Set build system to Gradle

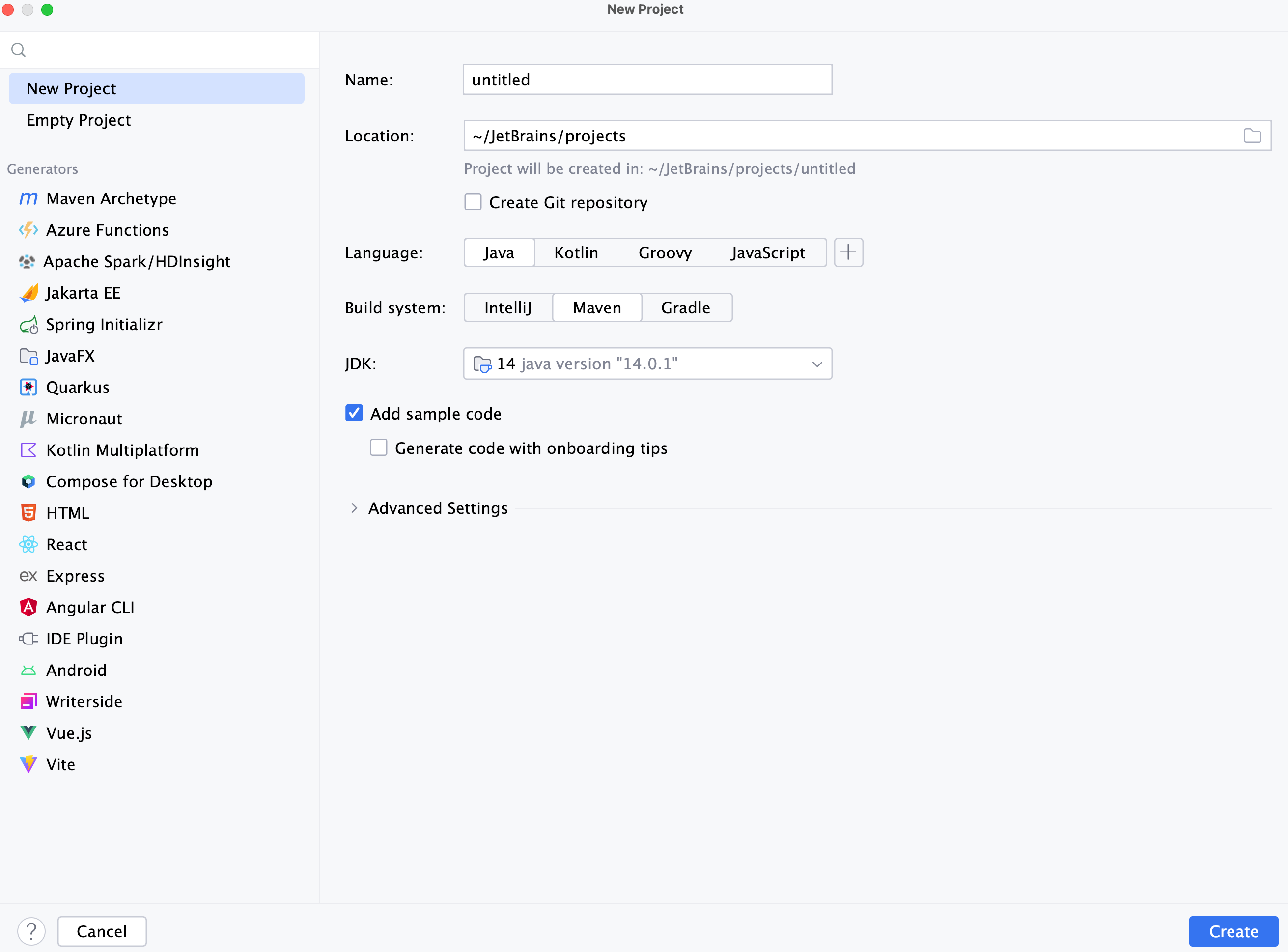(x=685, y=308)
